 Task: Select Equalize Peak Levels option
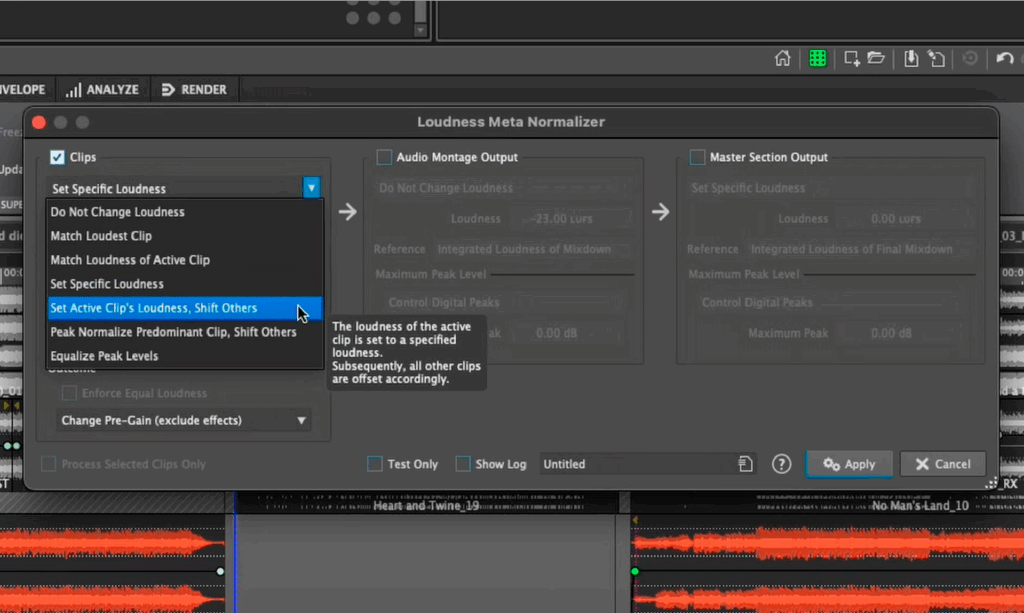(x=104, y=356)
